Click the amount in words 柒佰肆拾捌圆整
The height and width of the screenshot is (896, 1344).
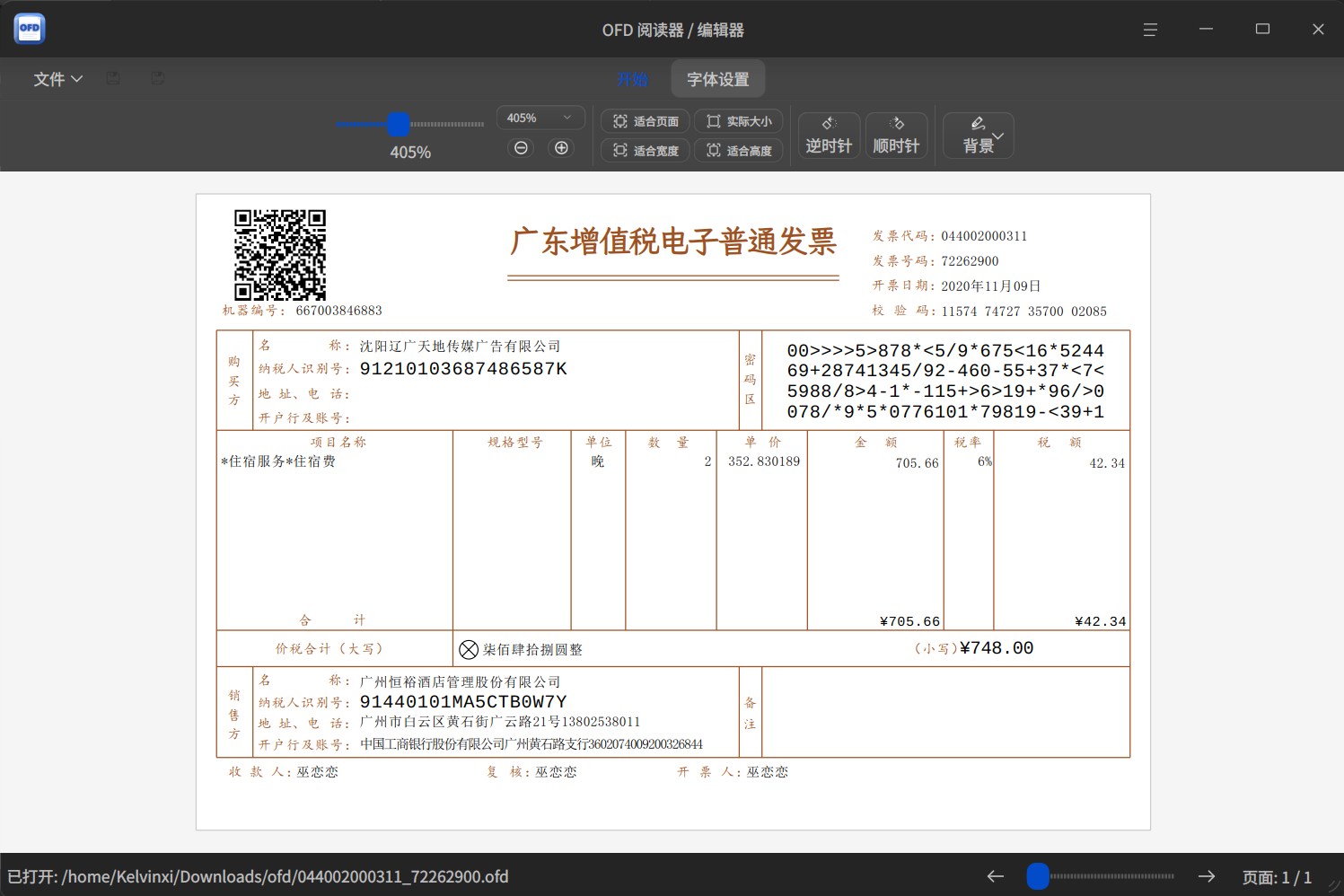click(x=532, y=650)
